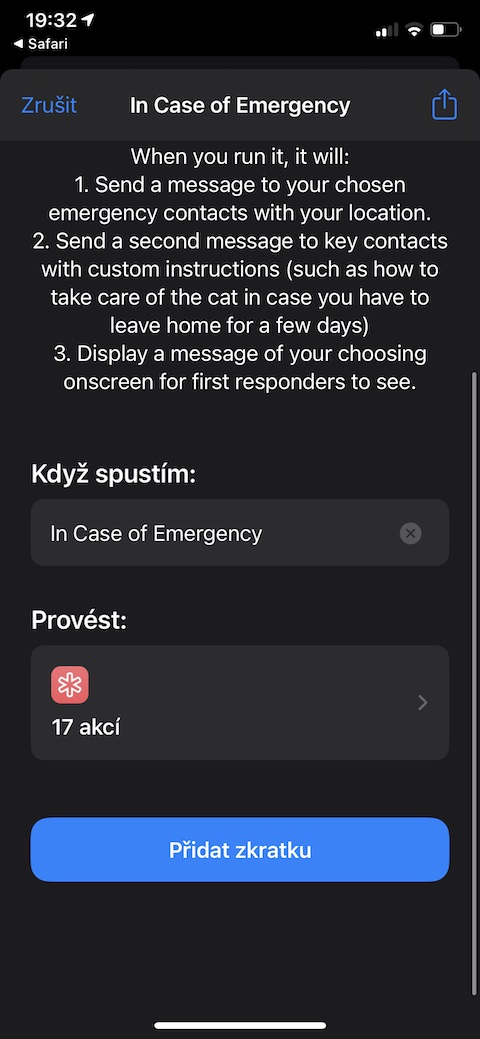Tap the shortcut description text

(240, 269)
